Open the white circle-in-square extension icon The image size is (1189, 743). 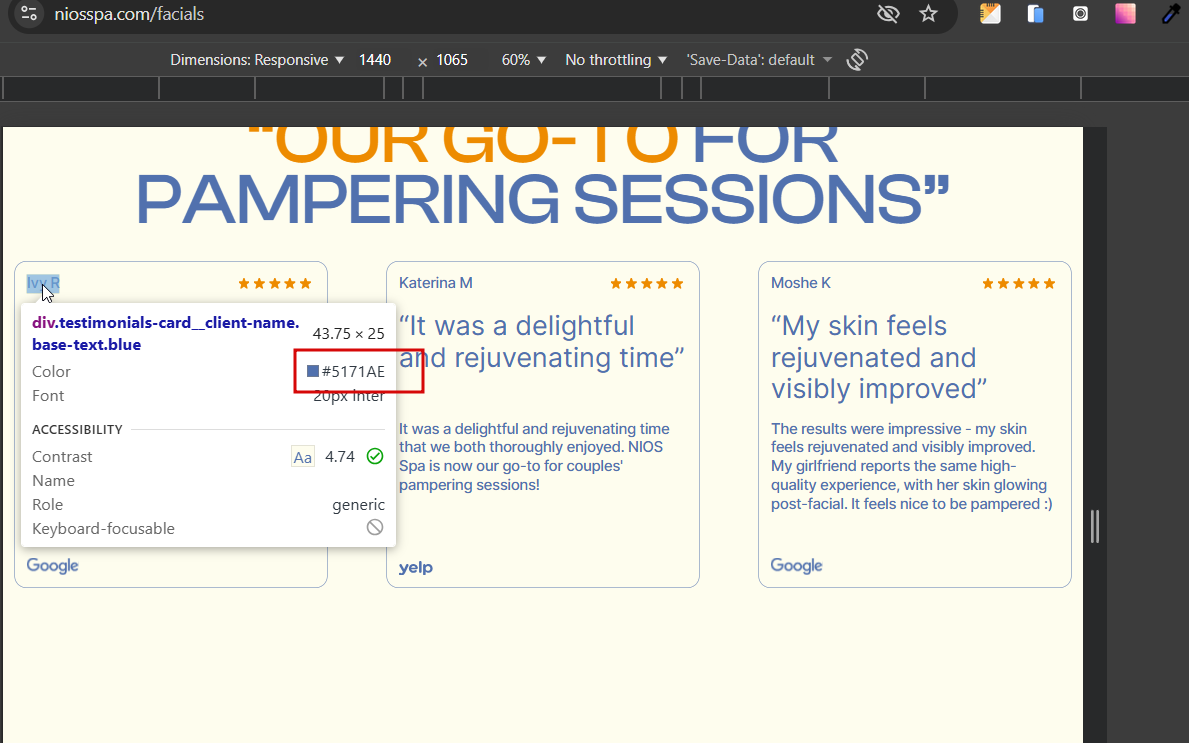pyautogui.click(x=1081, y=14)
